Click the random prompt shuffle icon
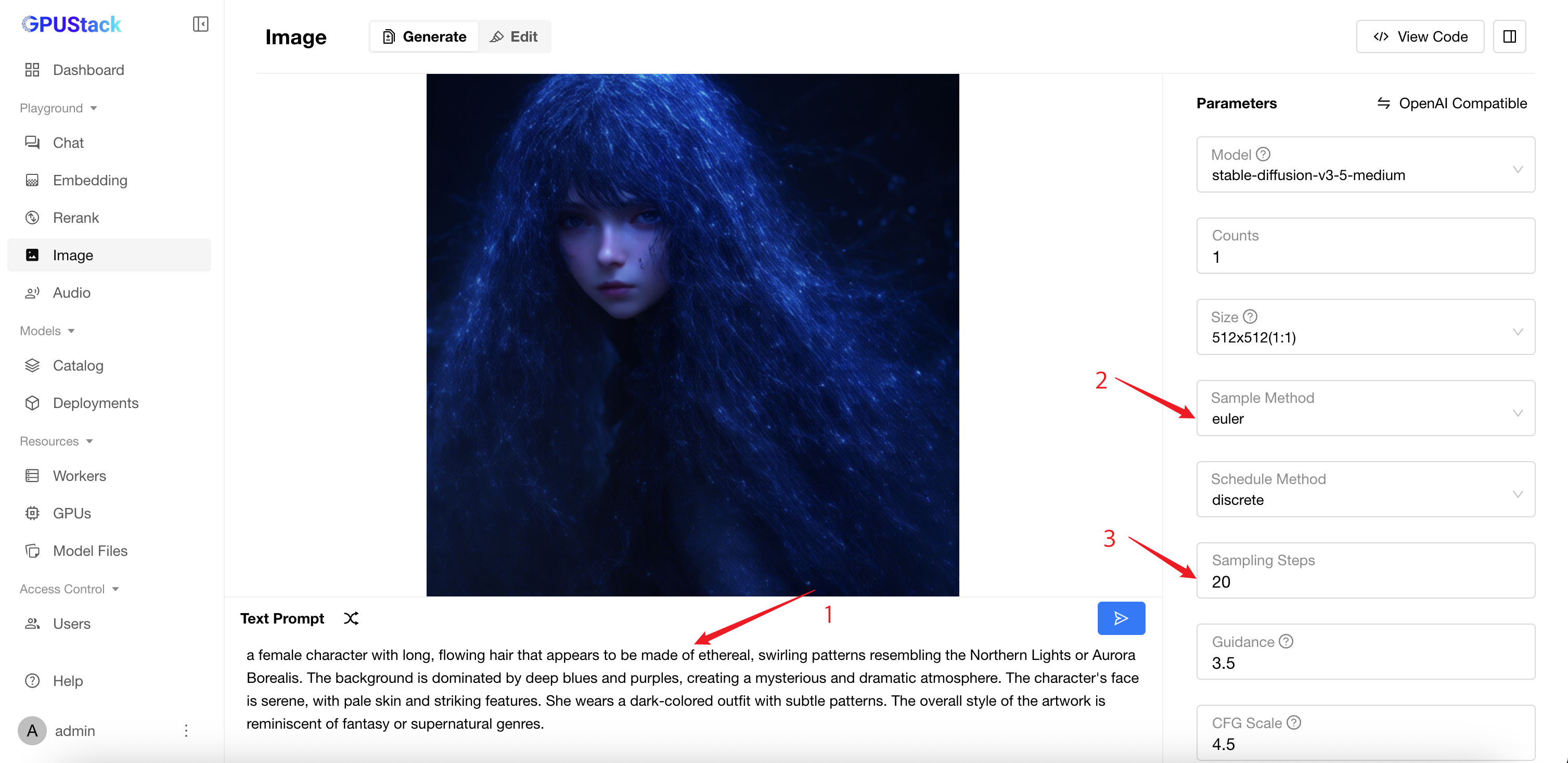Viewport: 1568px width, 763px height. [351, 618]
